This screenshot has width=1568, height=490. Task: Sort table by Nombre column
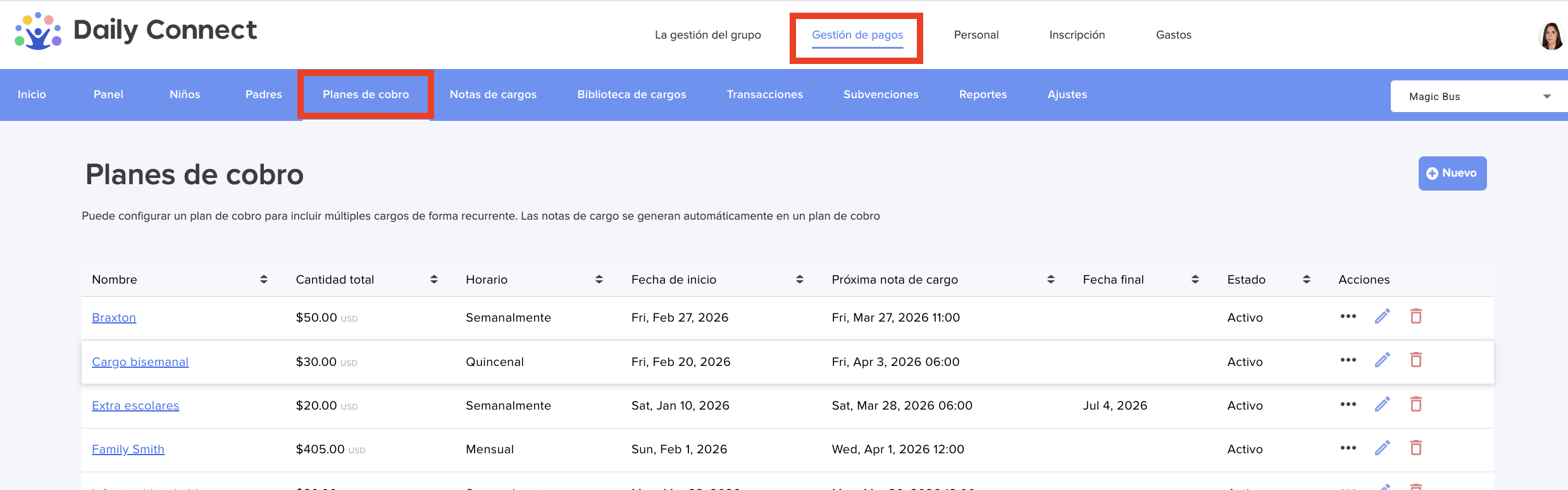pos(264,279)
